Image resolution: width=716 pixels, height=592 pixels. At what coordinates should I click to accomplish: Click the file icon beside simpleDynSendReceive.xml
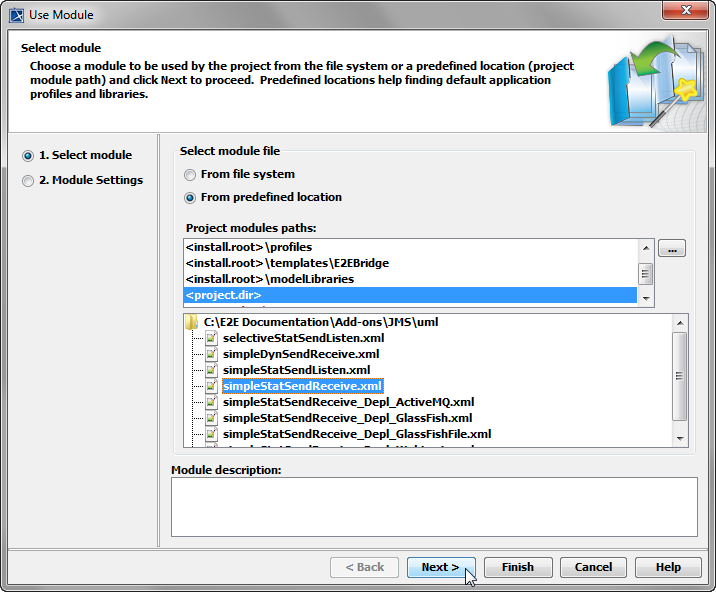pyautogui.click(x=211, y=354)
